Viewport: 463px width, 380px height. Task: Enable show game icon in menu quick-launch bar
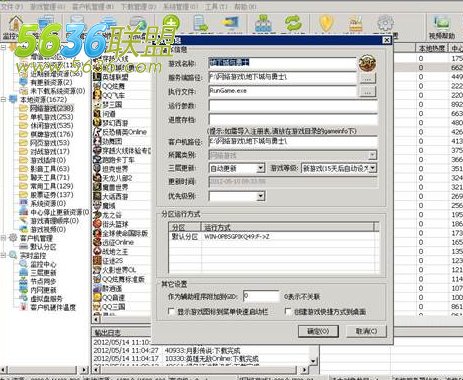[x=172, y=312]
